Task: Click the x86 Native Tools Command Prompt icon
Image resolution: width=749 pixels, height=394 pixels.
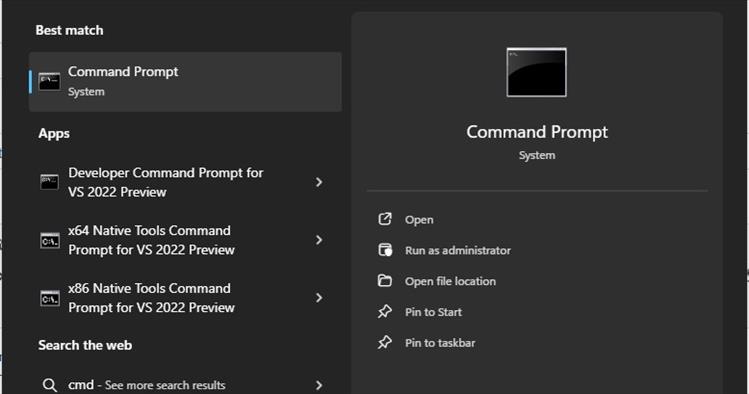Action: [50, 298]
